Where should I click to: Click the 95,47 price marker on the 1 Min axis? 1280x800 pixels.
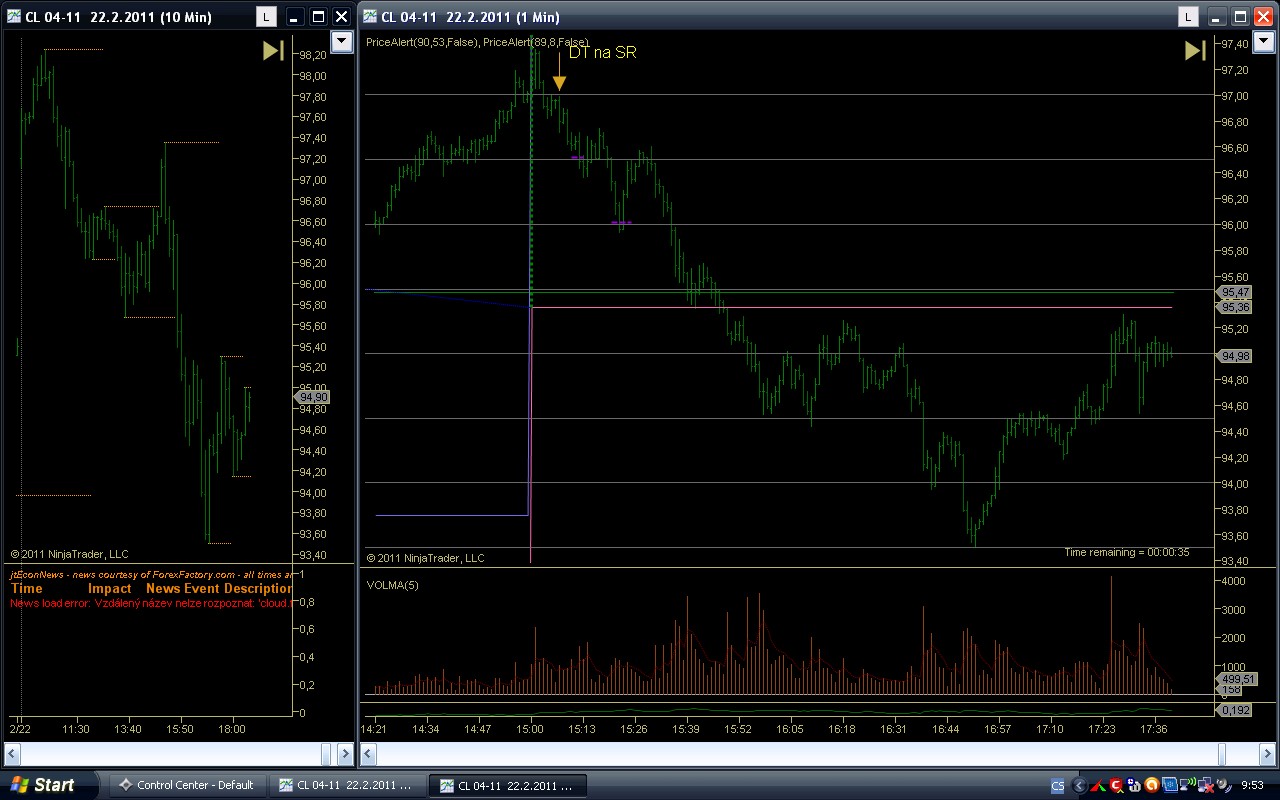[x=1235, y=292]
